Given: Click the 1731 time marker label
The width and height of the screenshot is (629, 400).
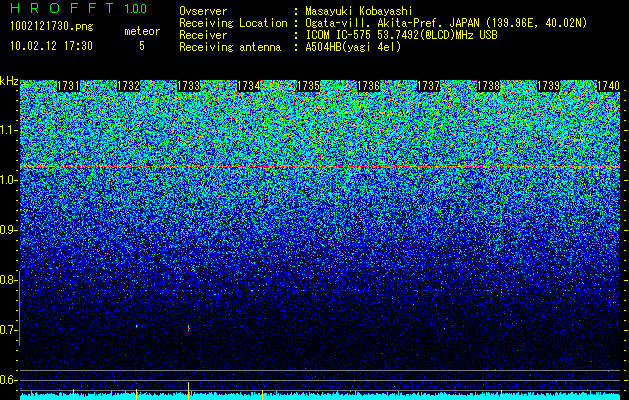Looking at the screenshot, I should (x=68, y=86).
